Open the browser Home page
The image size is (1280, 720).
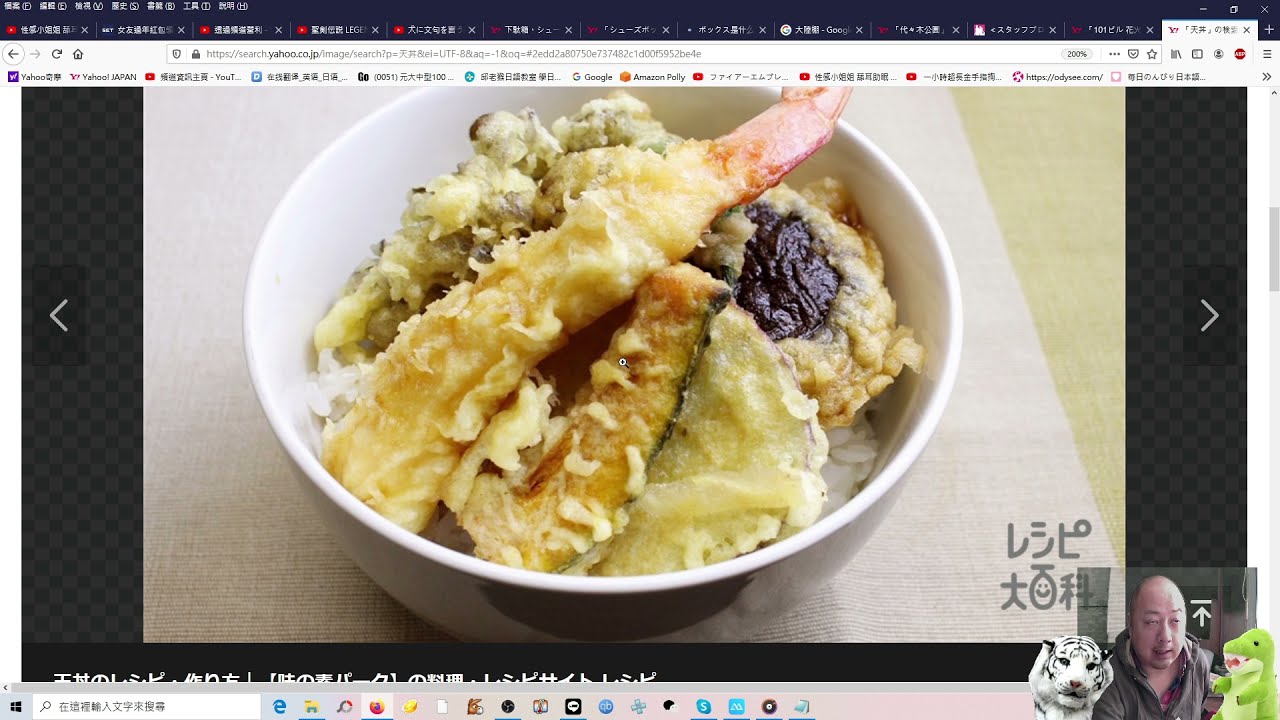click(78, 53)
